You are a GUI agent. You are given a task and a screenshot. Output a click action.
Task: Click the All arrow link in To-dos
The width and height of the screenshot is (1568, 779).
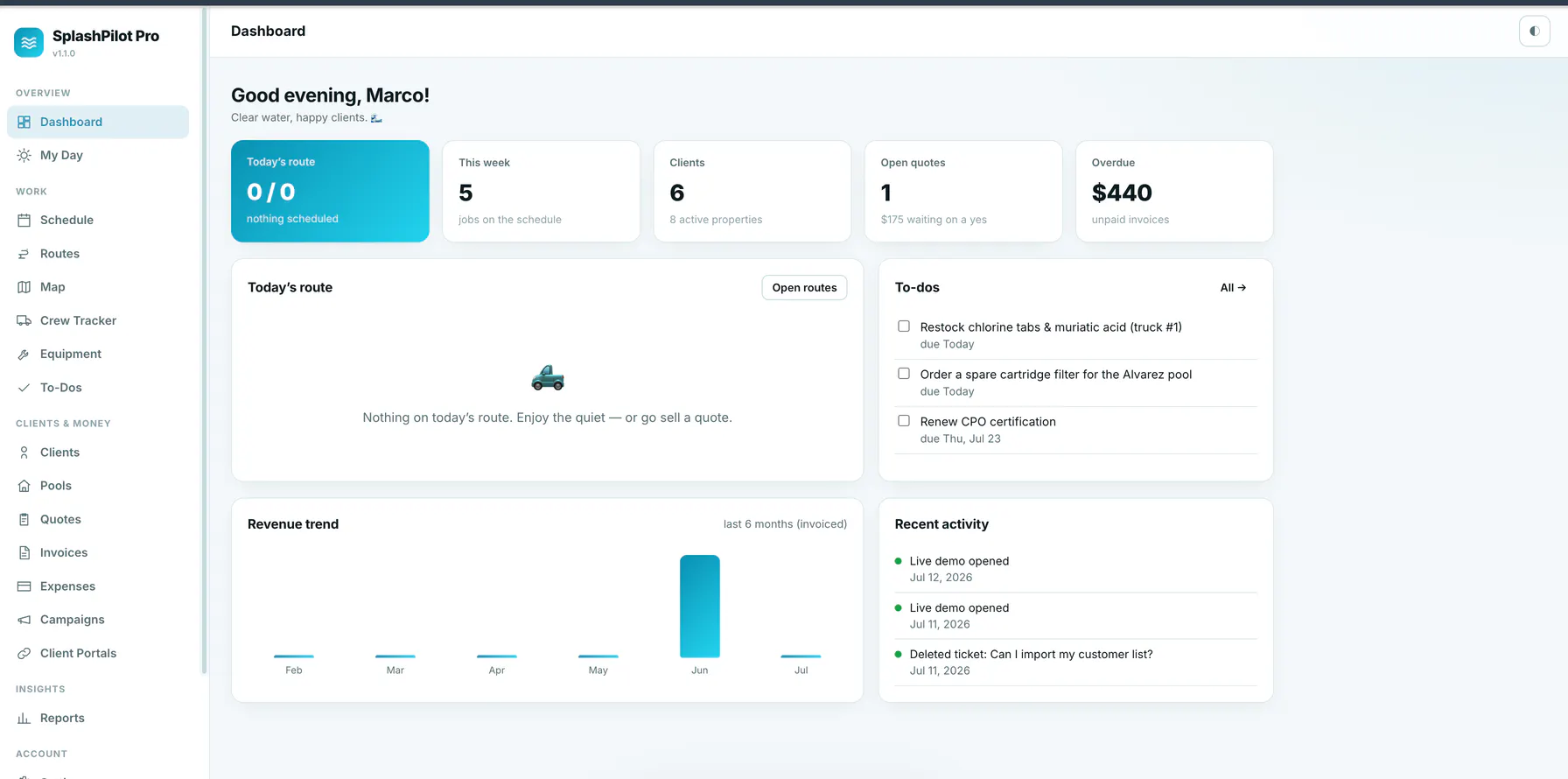click(1233, 288)
